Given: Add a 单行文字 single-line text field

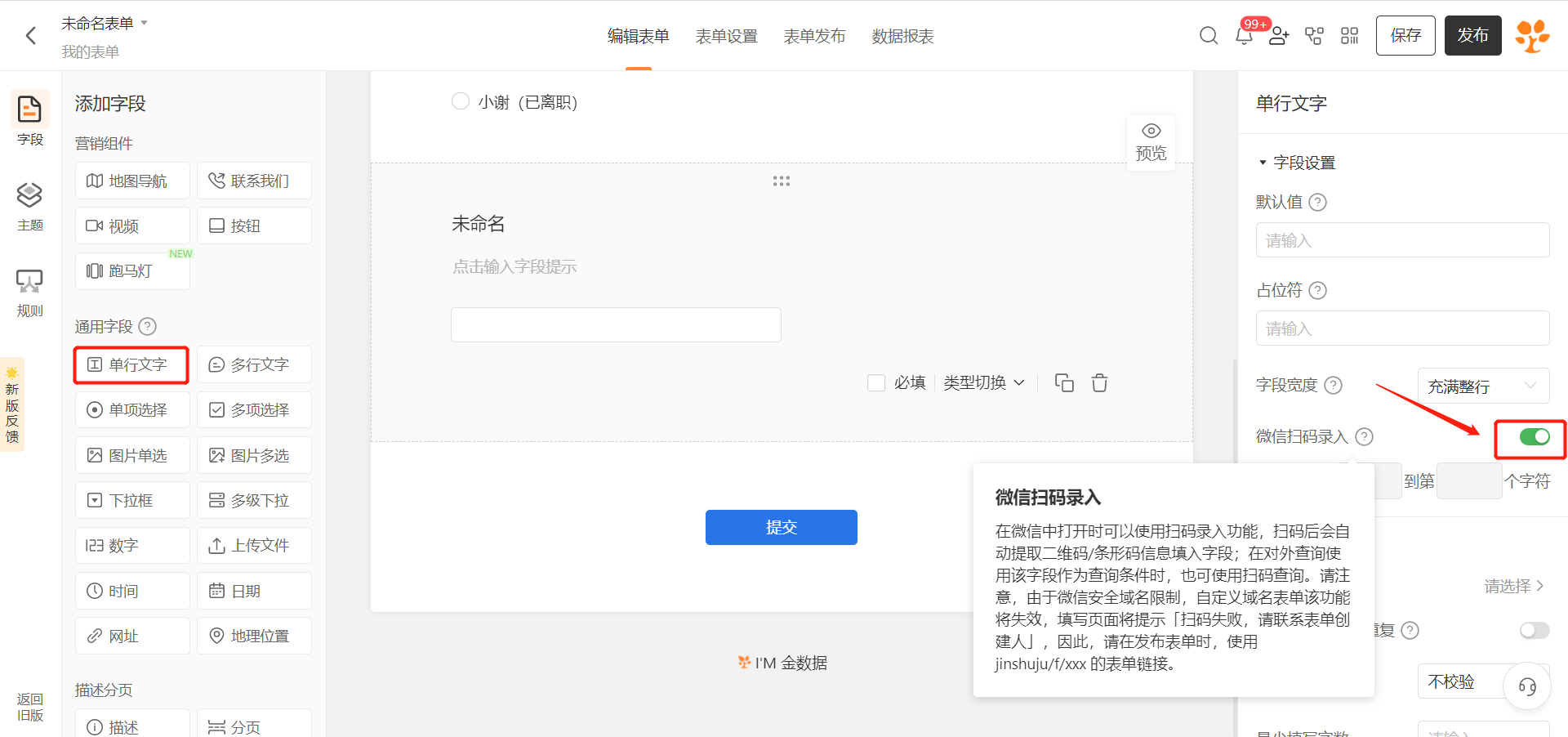Looking at the screenshot, I should [x=131, y=364].
